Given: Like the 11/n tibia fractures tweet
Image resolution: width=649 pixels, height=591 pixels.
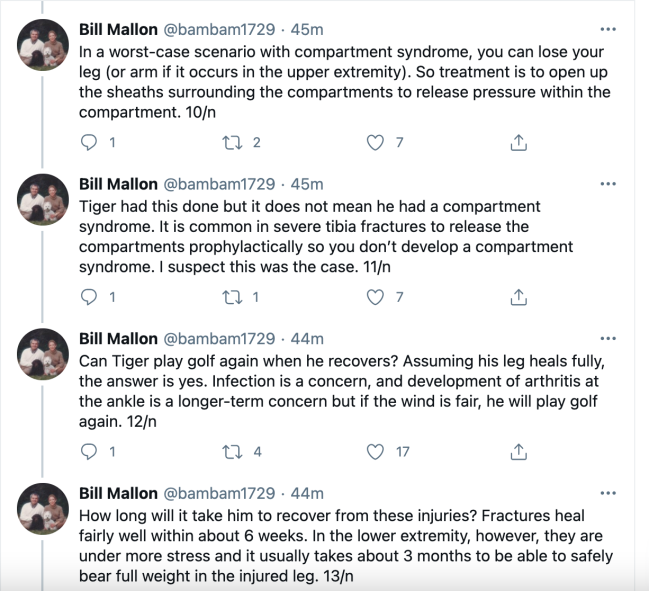Looking at the screenshot, I should click(375, 297).
